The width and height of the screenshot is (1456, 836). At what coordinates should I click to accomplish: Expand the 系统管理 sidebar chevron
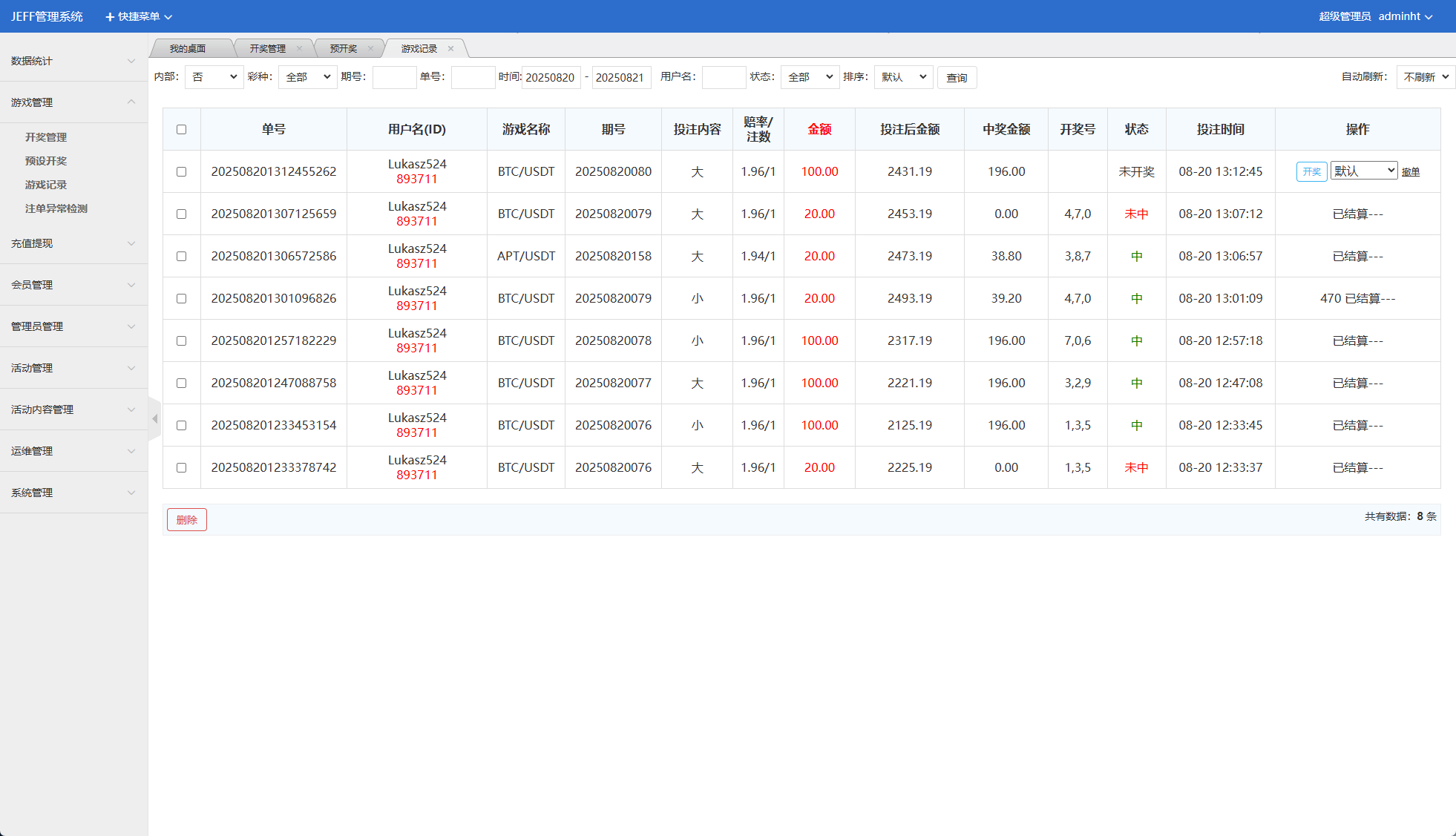[131, 493]
